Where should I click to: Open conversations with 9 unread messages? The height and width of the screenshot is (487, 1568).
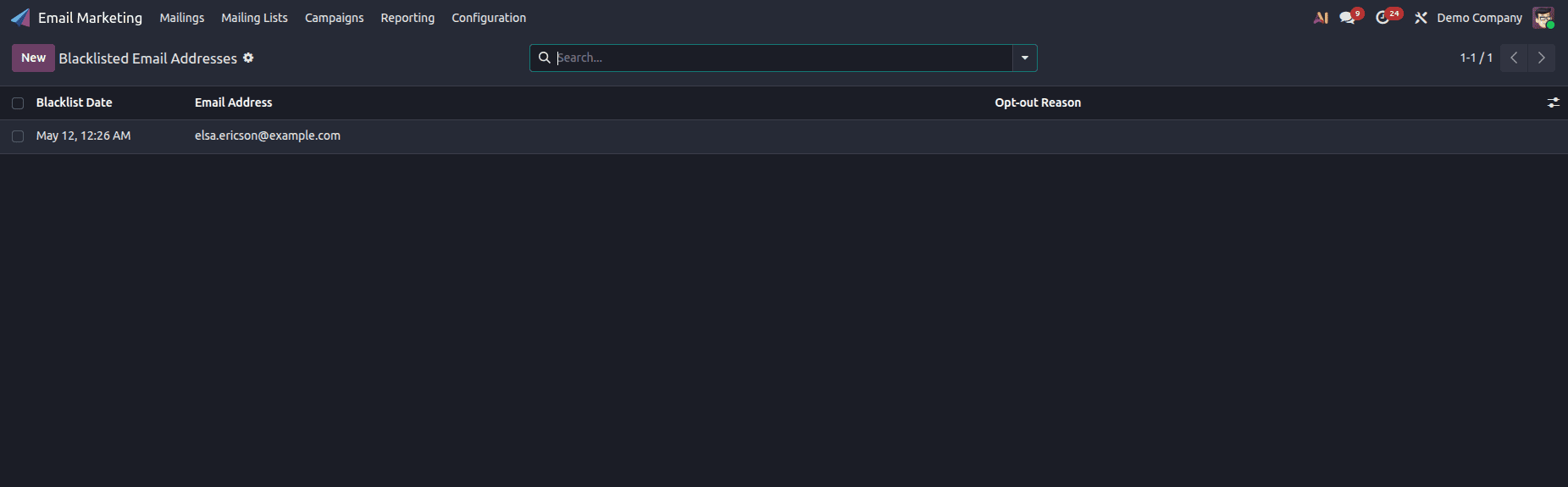tap(1350, 17)
